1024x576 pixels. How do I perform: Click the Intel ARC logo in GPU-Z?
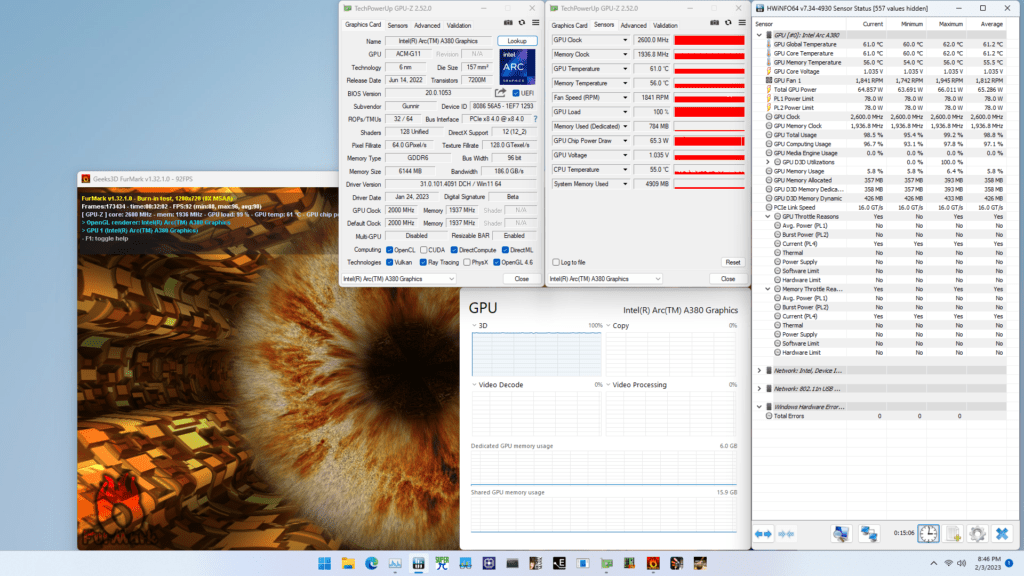pos(517,67)
